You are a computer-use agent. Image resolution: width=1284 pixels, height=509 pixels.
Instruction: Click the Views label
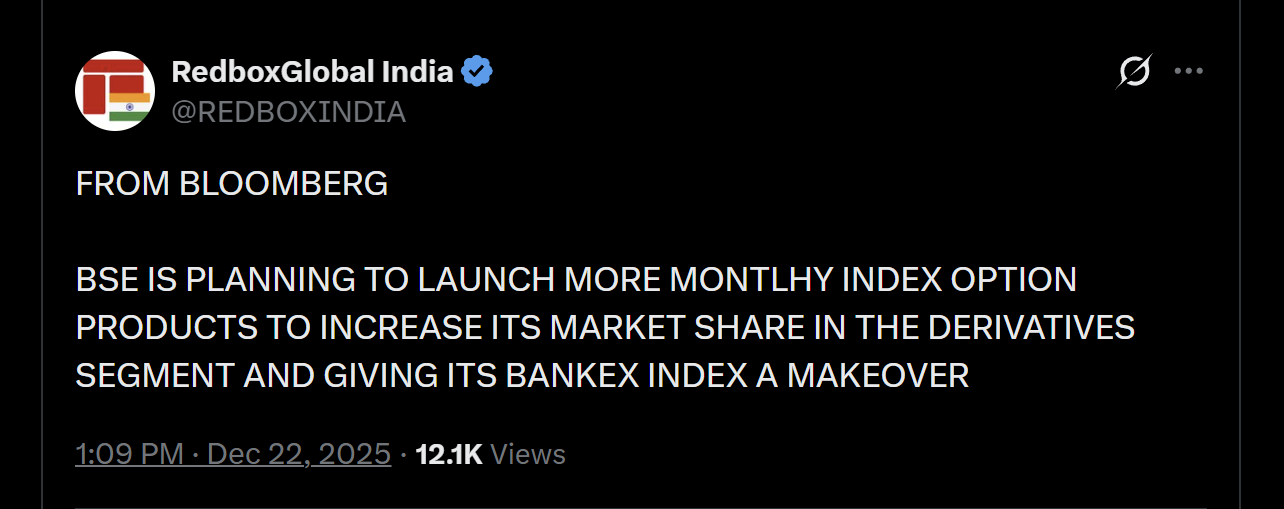529,455
